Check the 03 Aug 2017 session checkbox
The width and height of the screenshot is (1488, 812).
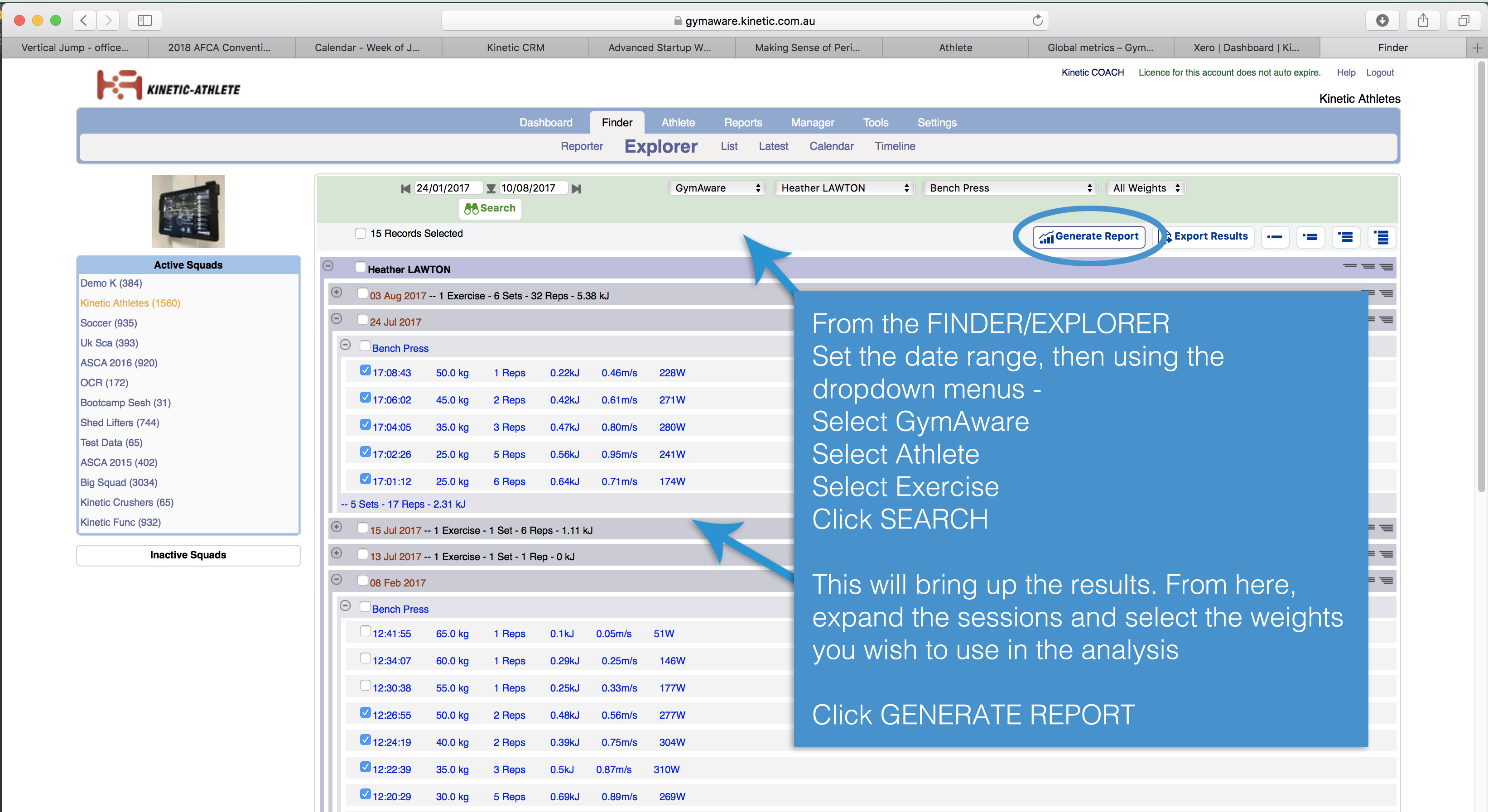(x=363, y=293)
